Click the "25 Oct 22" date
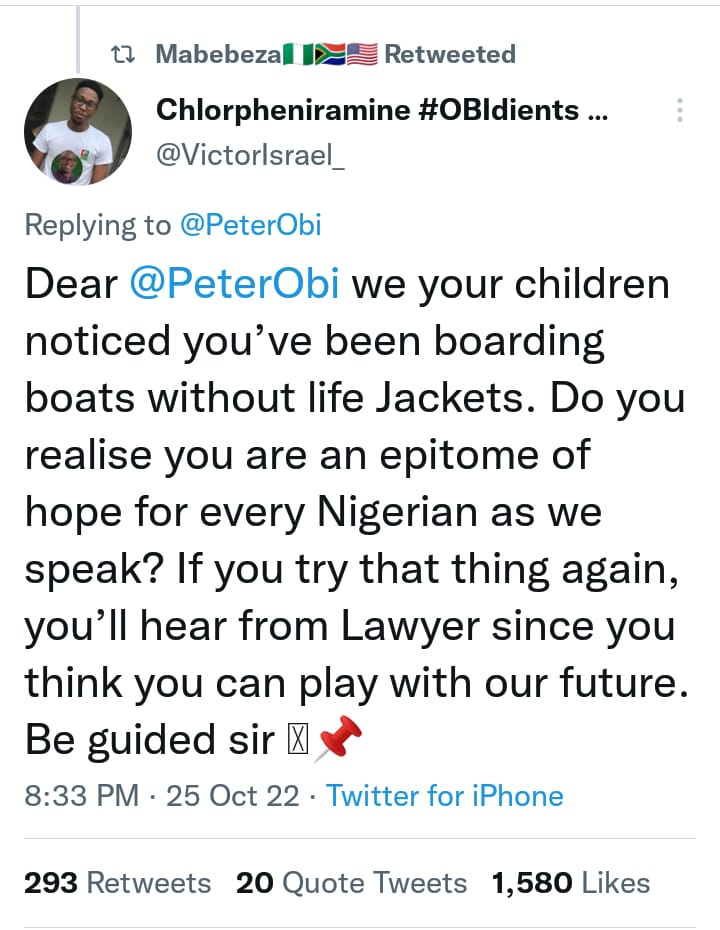Viewport: 720px width, 930px height. pos(232,796)
